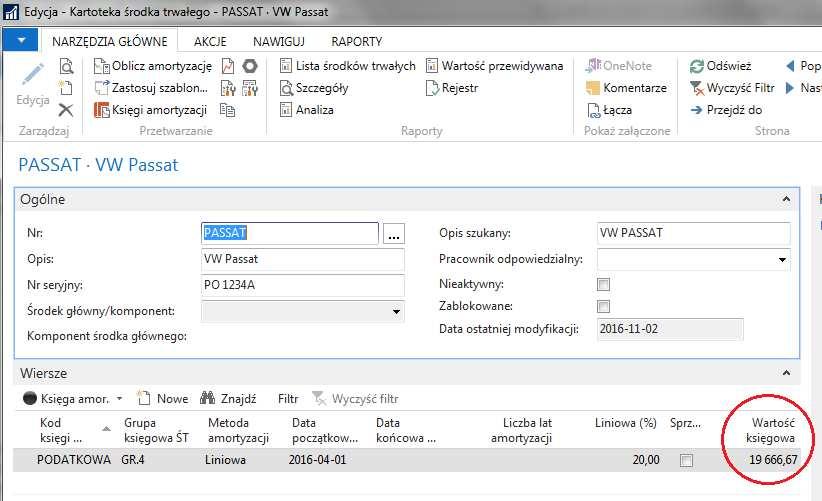Toggle the Nieaktywny checkbox
The image size is (822, 501).
click(603, 285)
